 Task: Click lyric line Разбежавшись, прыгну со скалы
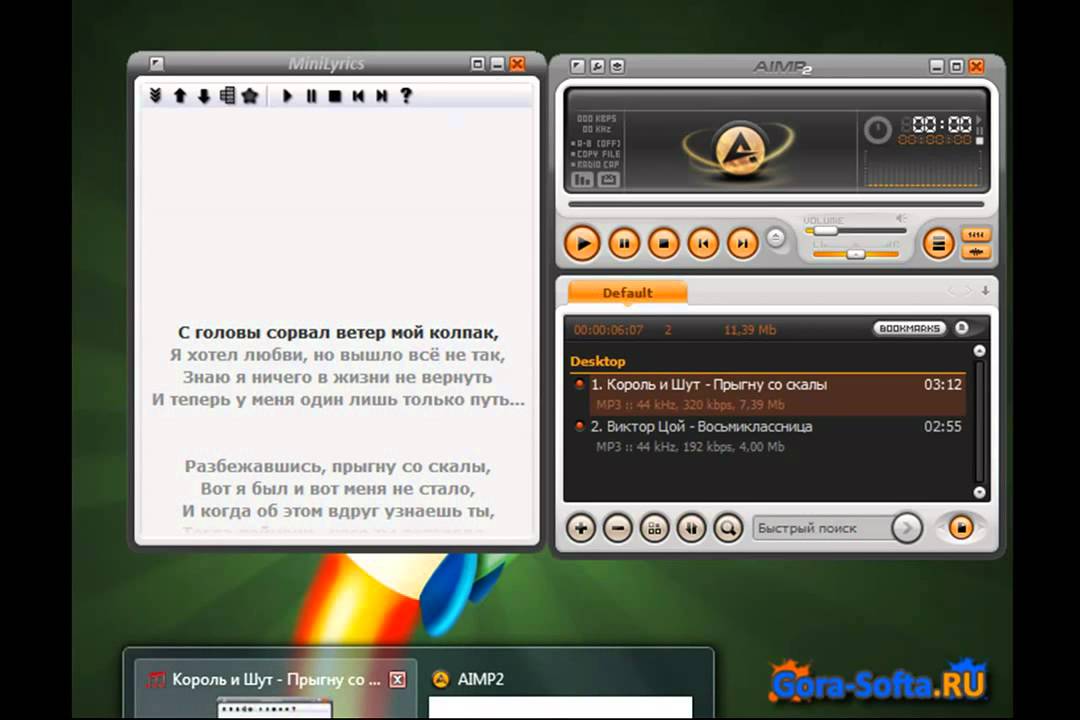[x=338, y=466]
